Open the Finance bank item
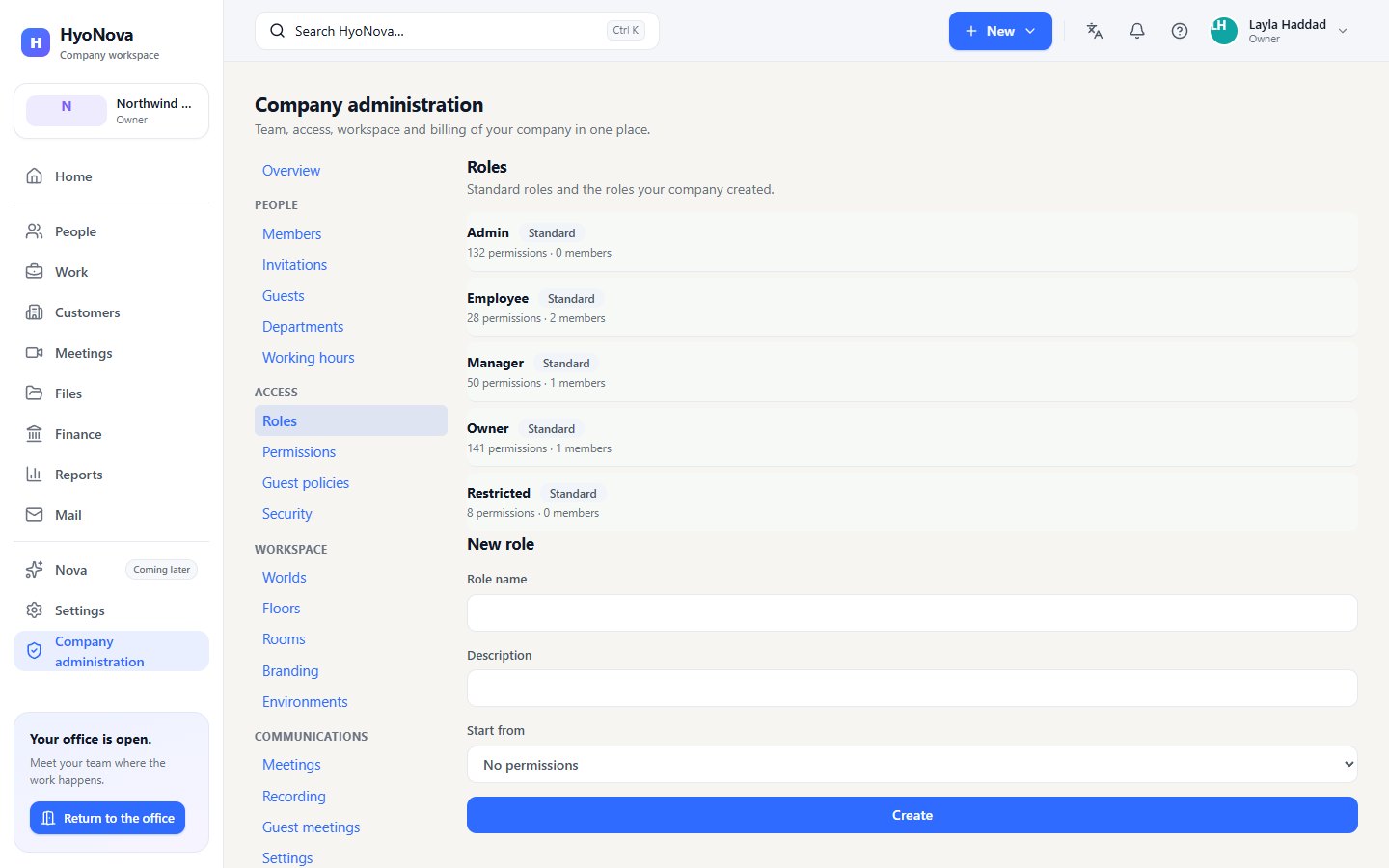 coord(111,434)
